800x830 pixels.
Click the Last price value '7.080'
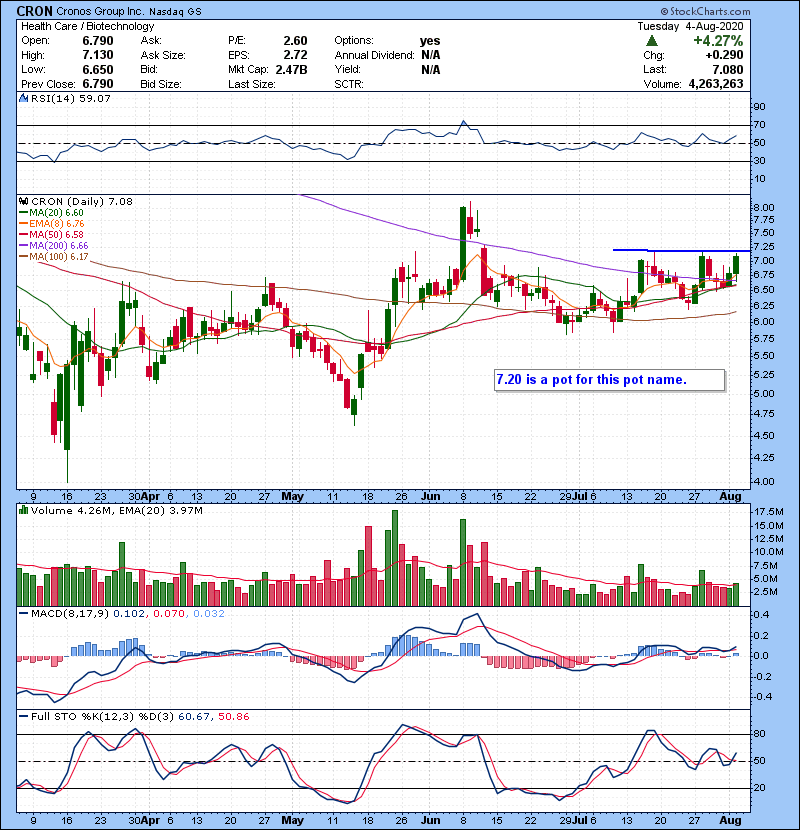(x=727, y=69)
